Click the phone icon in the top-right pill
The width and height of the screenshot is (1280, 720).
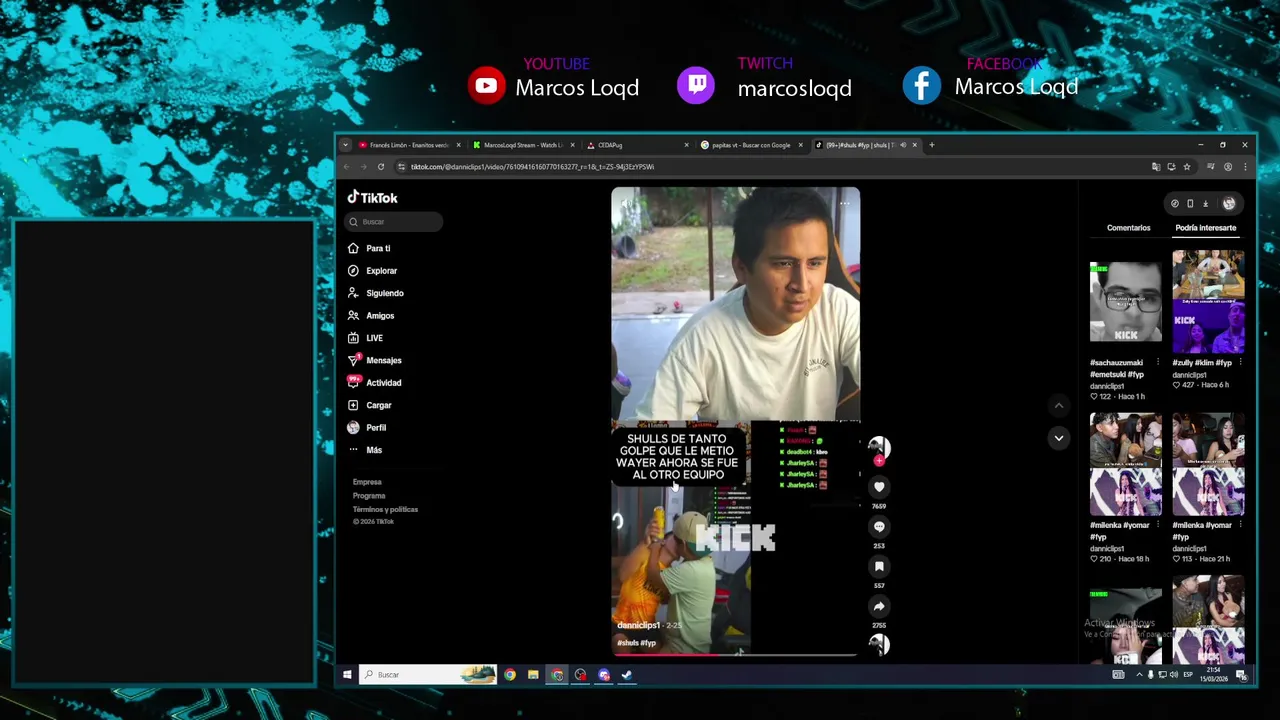pyautogui.click(x=1190, y=203)
